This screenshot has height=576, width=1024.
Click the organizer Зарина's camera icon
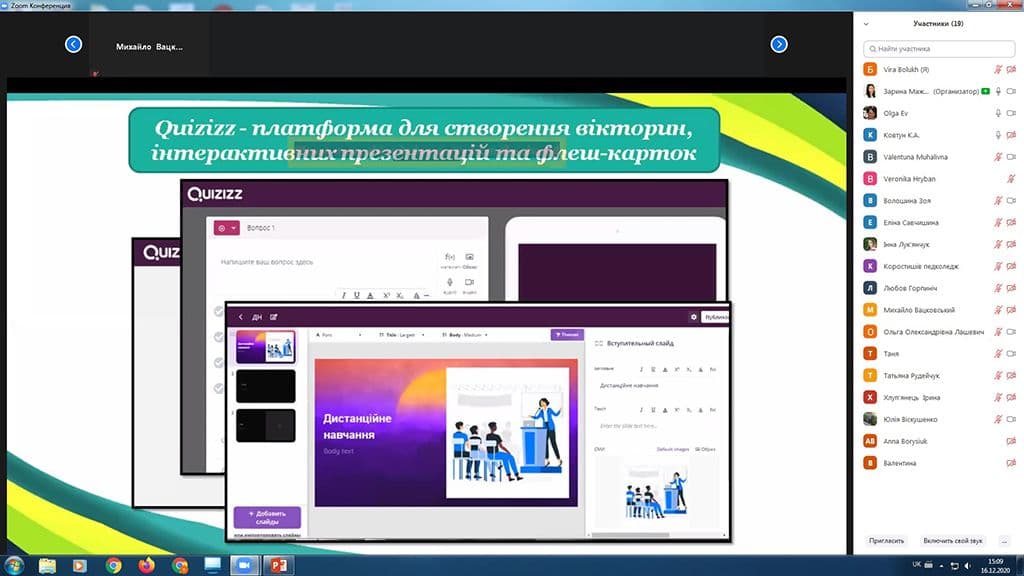1011,91
